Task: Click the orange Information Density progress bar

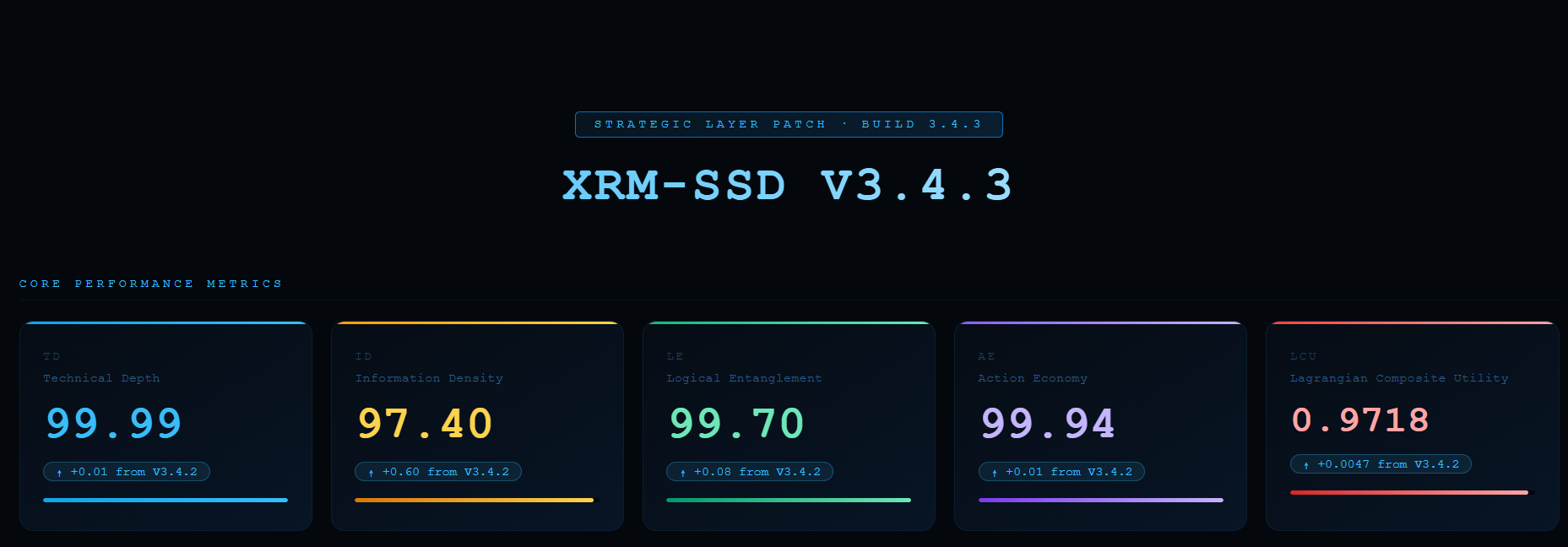Action: pos(474,500)
